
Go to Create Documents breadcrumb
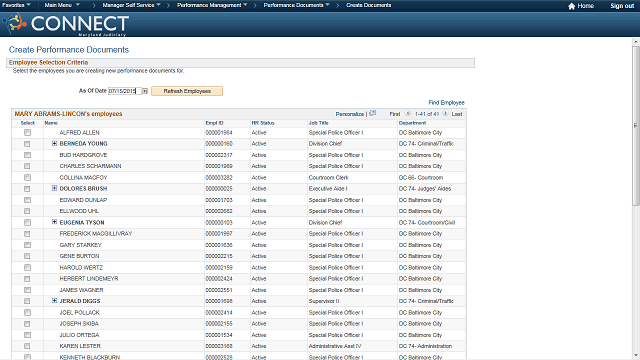click(x=369, y=5)
